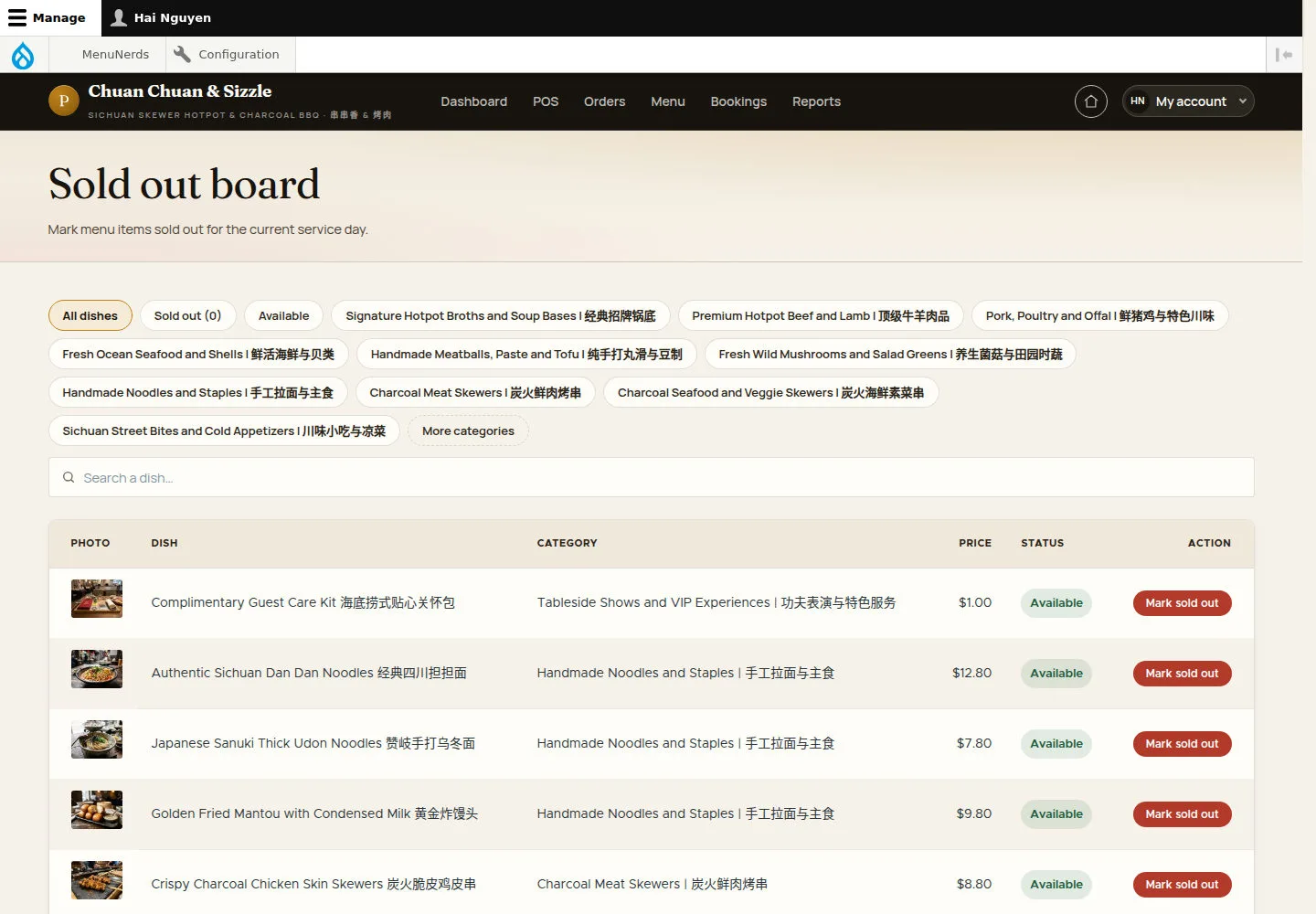Image resolution: width=1316 pixels, height=914 pixels.
Task: Expand More categories
Action: click(x=468, y=430)
